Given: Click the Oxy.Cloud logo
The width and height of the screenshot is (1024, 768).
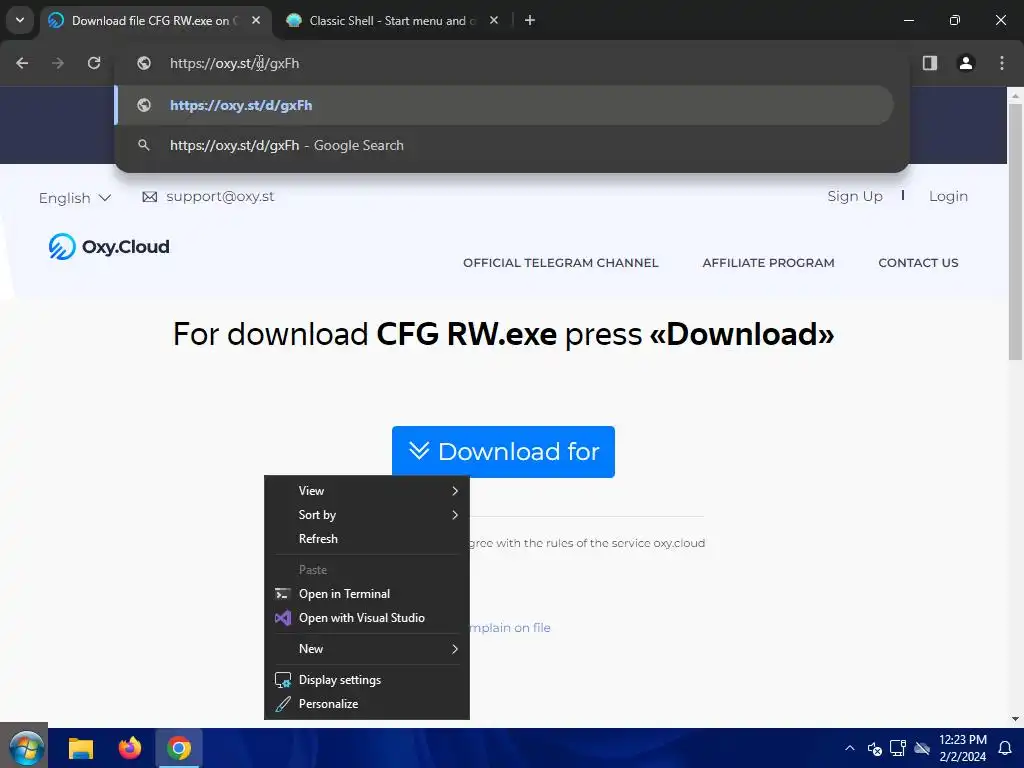Looking at the screenshot, I should pos(109,247).
